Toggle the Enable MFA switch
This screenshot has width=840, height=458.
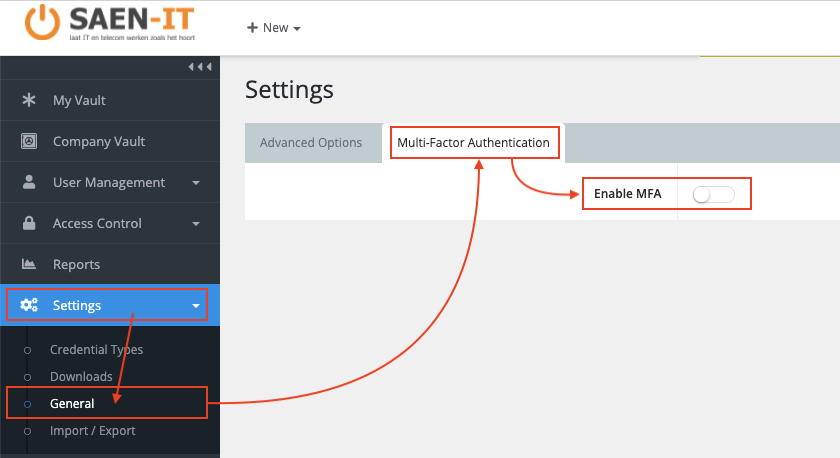[x=714, y=194]
